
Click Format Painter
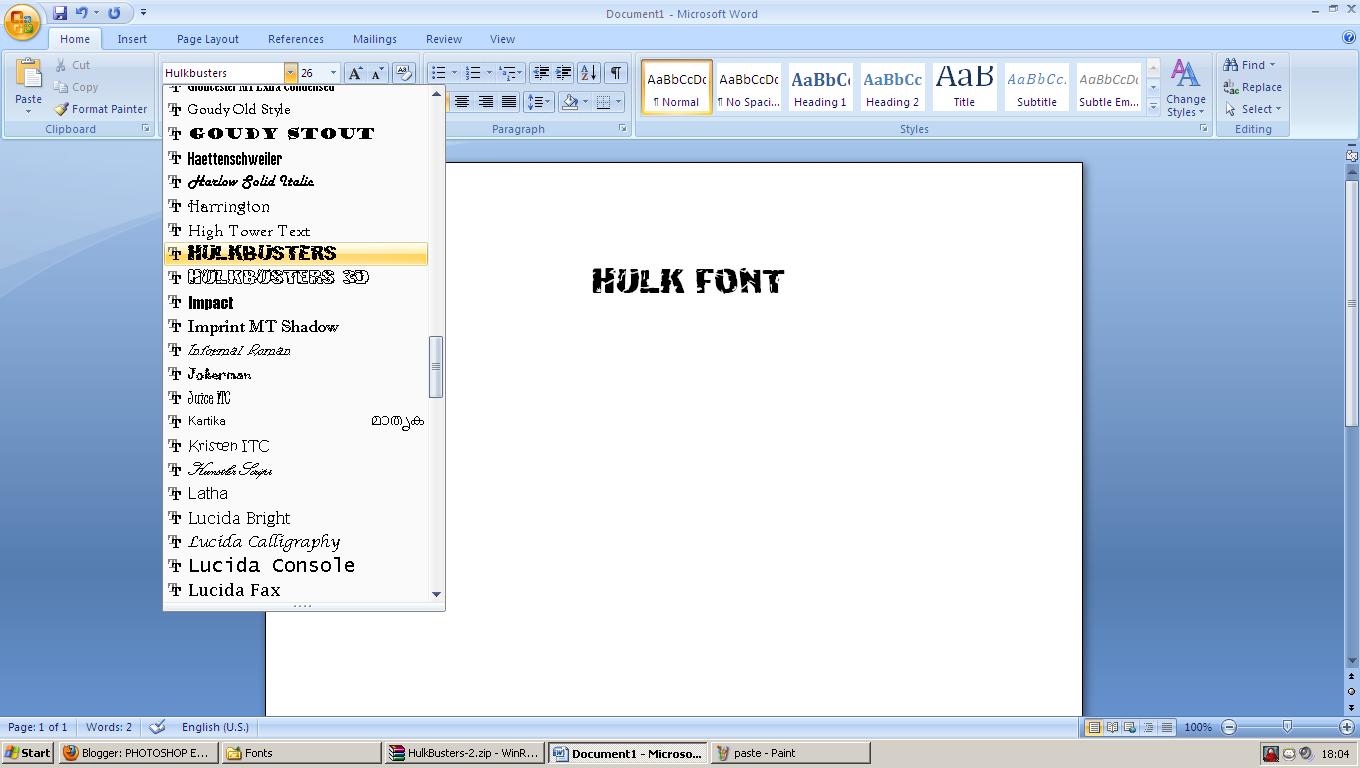tap(100, 109)
